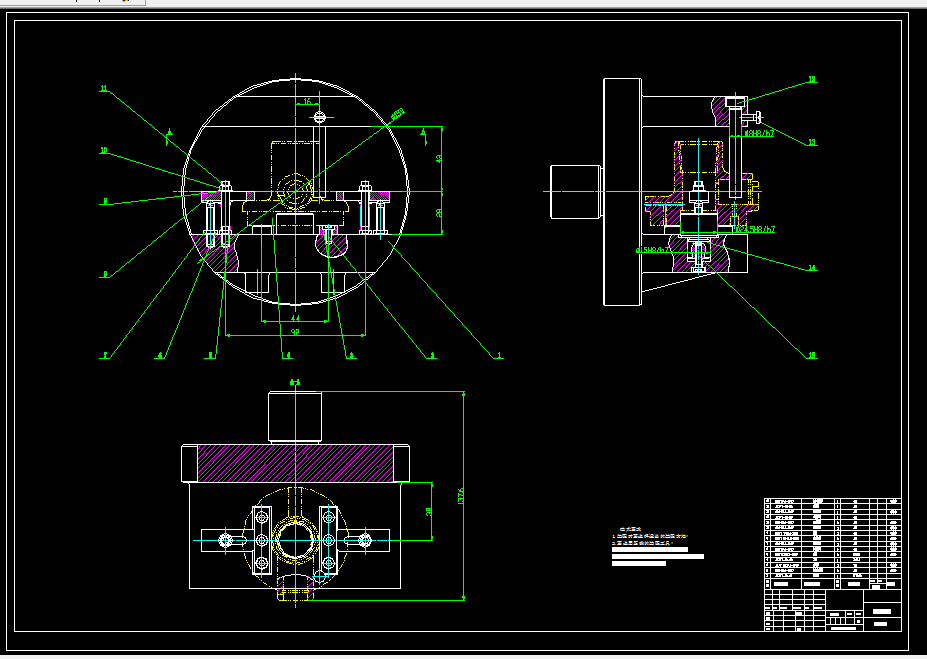The image size is (927, 659).
Task: Select the magenta hatched plate in the A-A view
Action: (x=295, y=463)
